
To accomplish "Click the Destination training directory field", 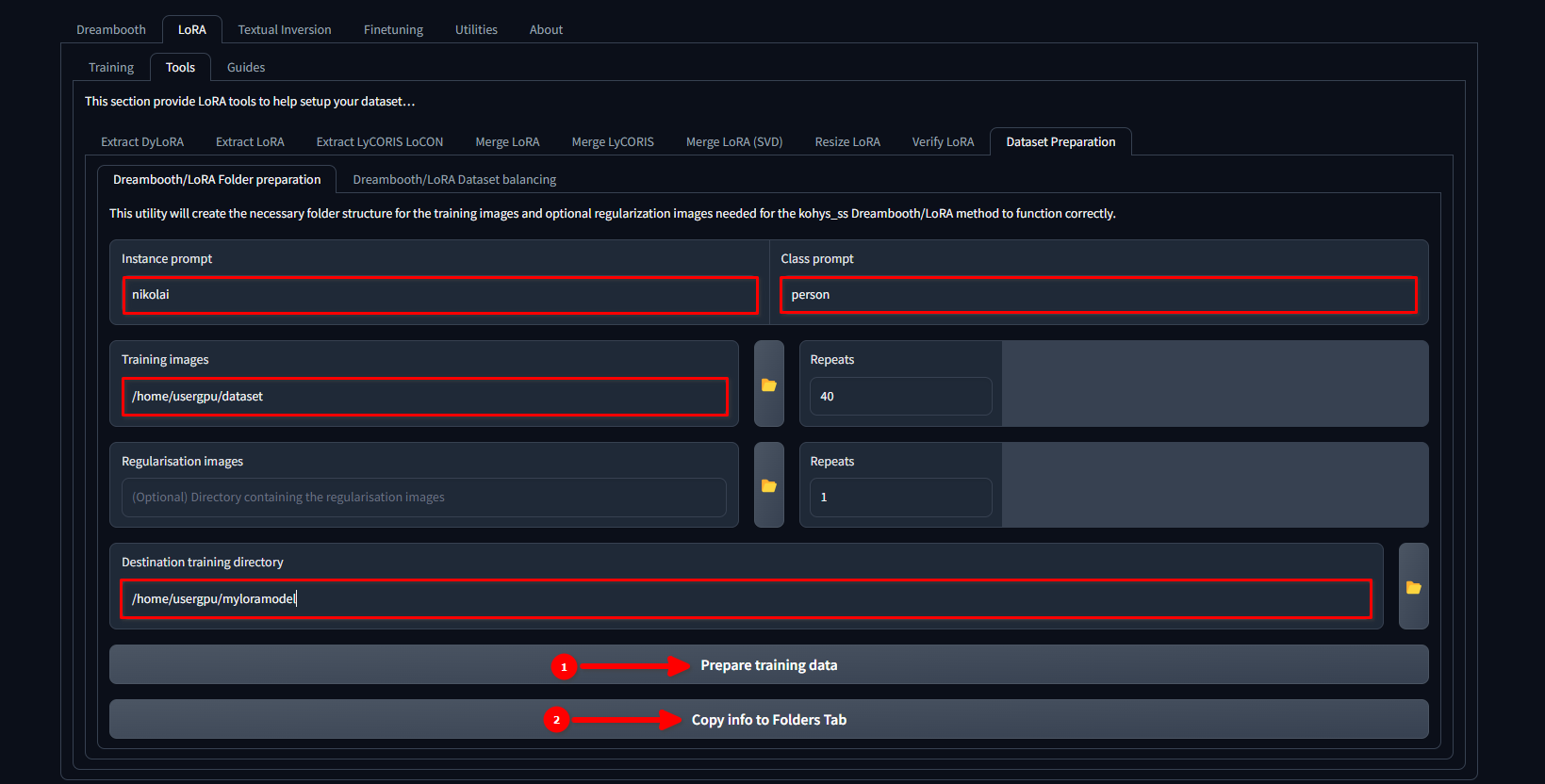I will [x=747, y=598].
